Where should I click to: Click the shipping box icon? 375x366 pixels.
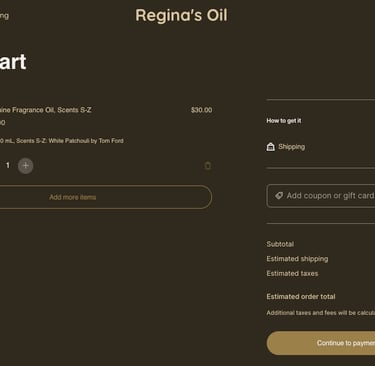(x=271, y=147)
